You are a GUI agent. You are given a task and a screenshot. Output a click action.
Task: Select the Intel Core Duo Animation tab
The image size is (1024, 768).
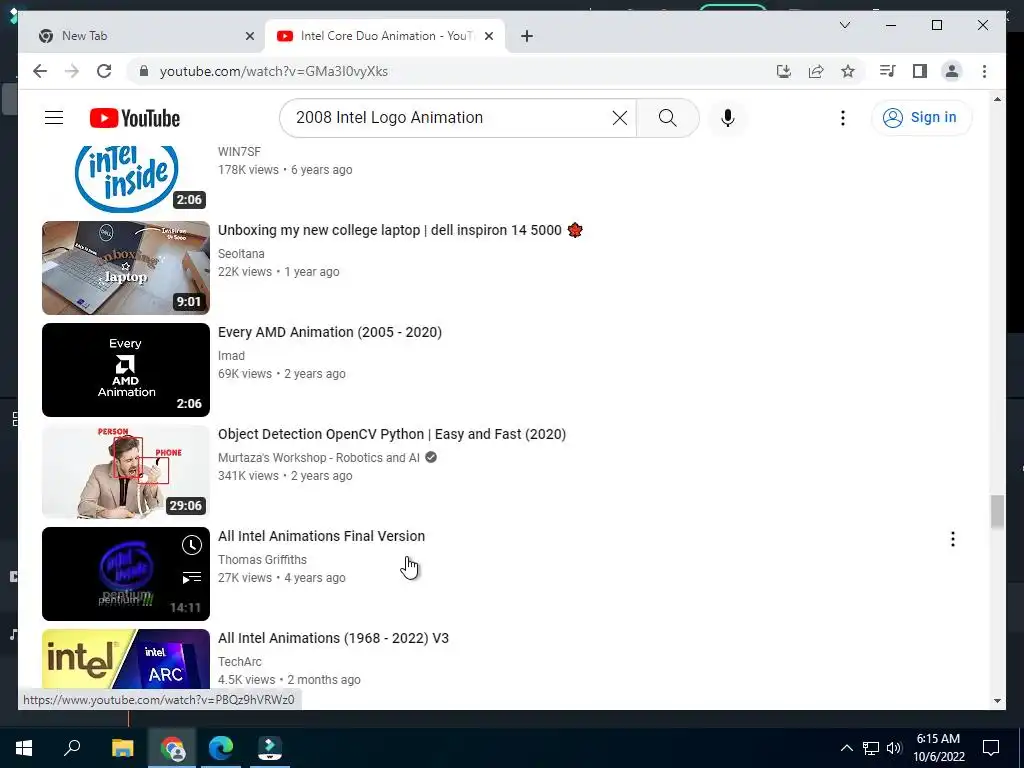click(x=385, y=36)
